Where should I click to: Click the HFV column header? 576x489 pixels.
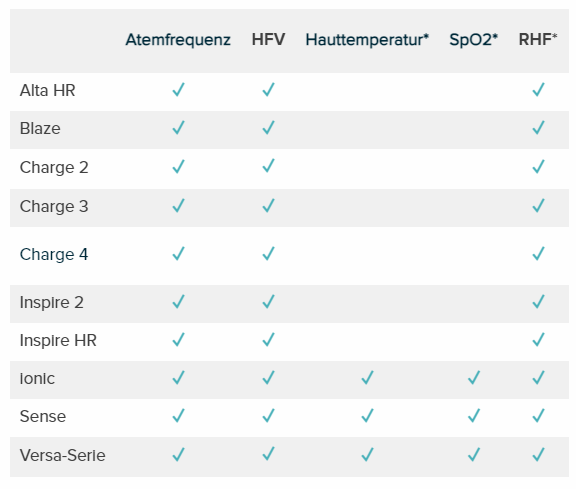[268, 40]
